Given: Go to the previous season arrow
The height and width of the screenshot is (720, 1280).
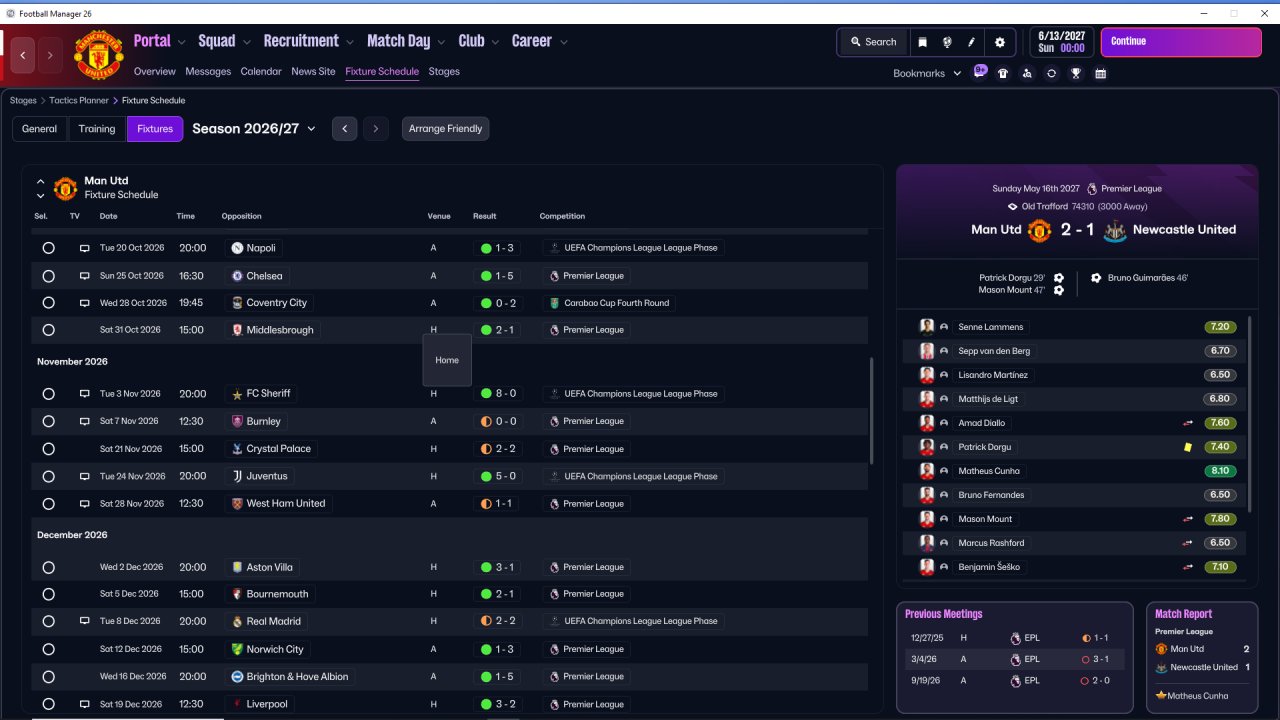Looking at the screenshot, I should click(x=345, y=129).
